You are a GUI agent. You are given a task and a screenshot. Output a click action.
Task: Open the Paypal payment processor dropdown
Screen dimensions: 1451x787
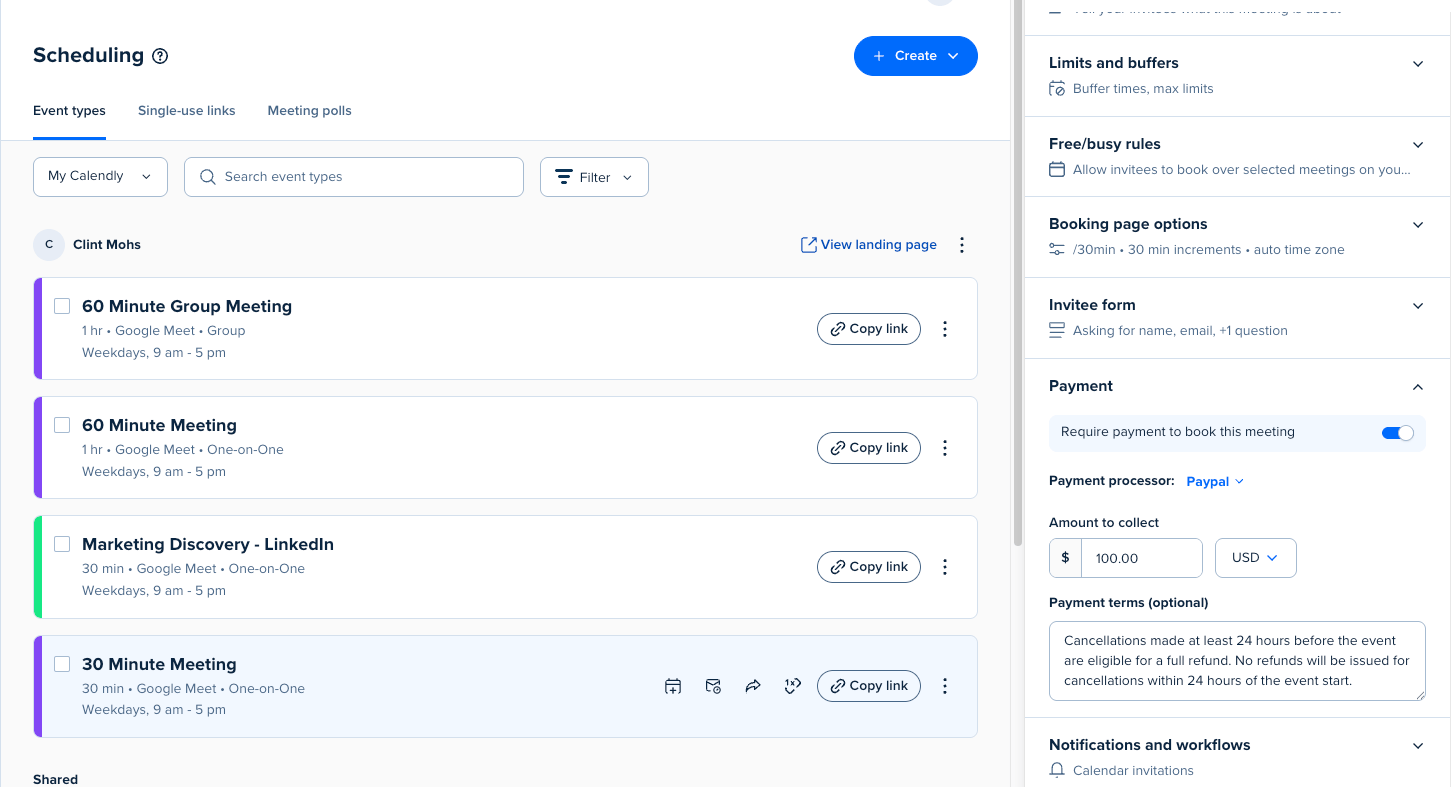pos(1215,482)
